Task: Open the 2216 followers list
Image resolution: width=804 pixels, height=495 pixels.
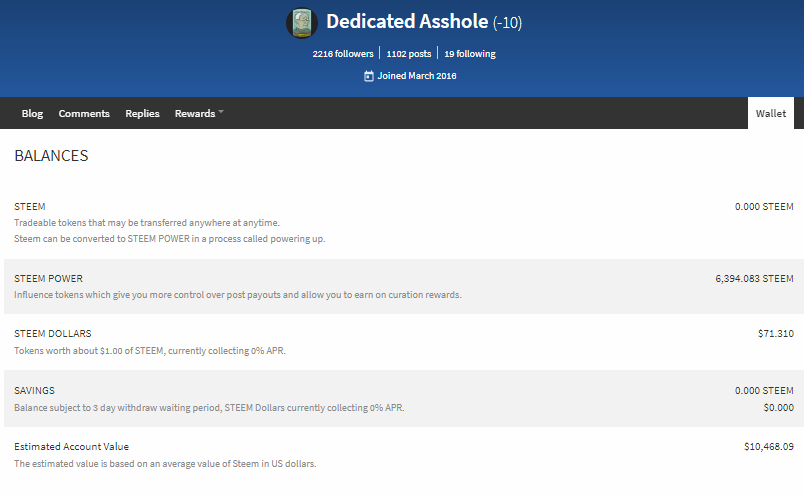Action: [x=343, y=54]
